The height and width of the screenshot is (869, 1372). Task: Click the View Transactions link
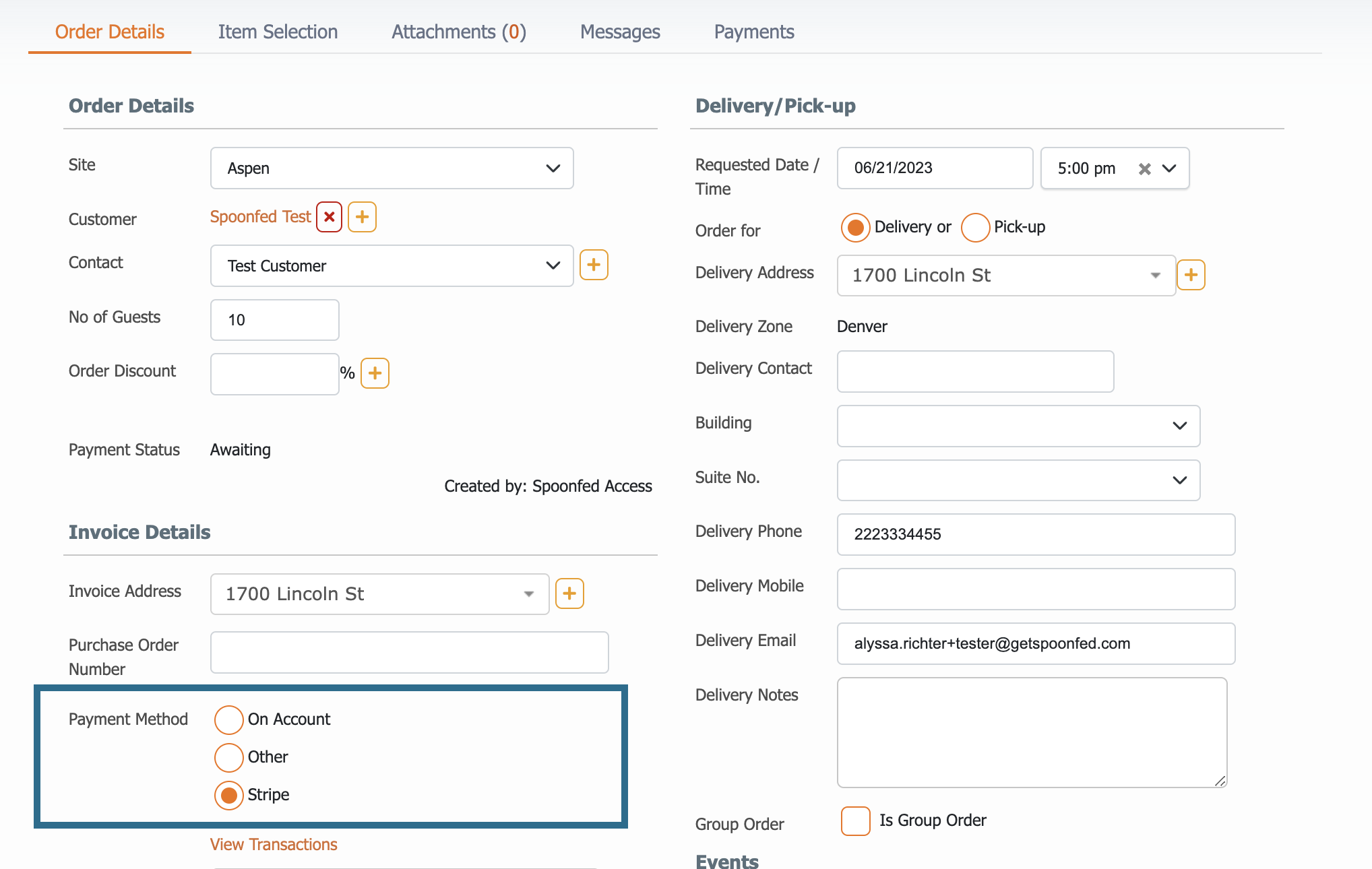click(274, 844)
